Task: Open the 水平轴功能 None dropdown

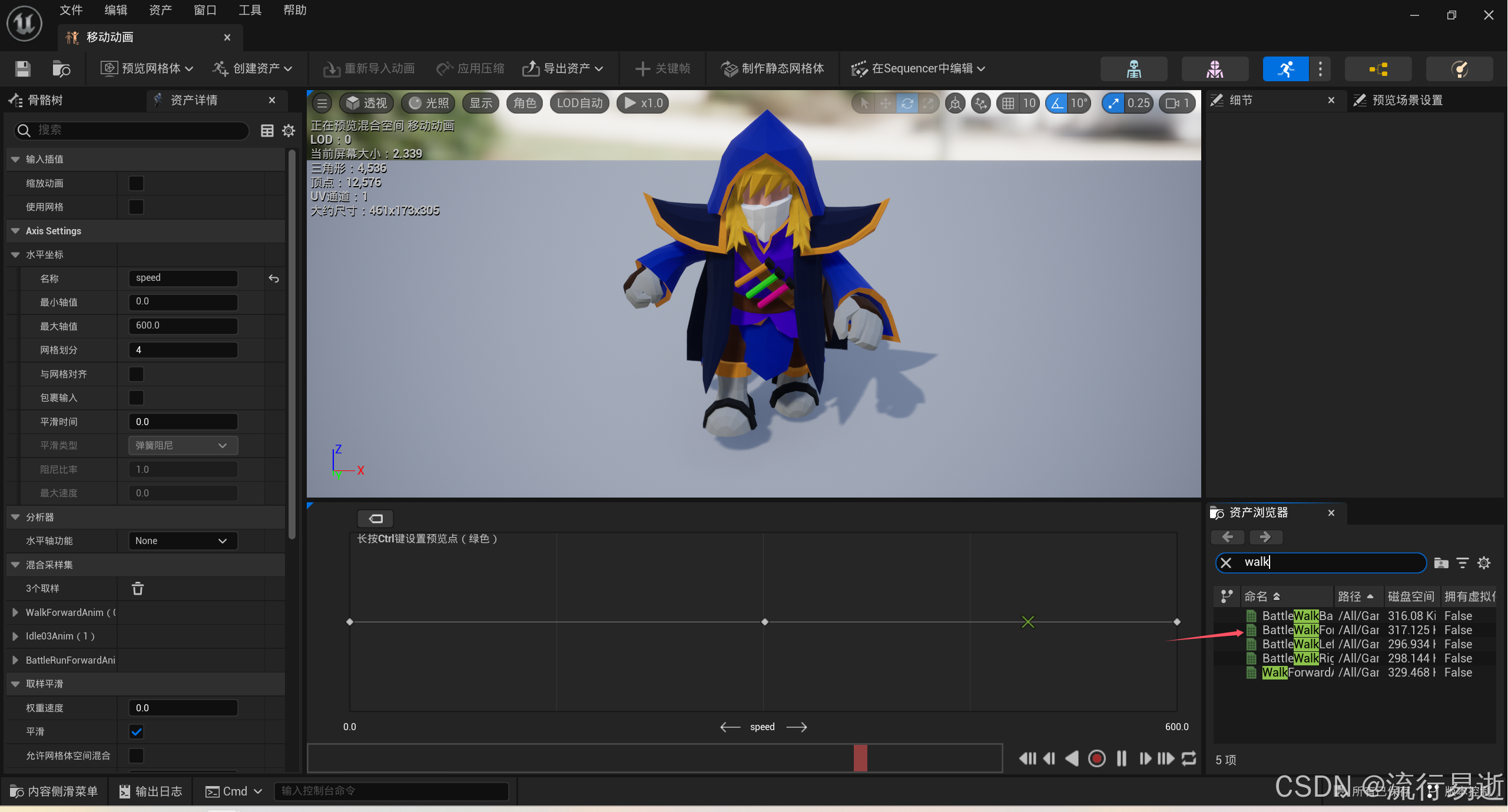Action: point(183,541)
